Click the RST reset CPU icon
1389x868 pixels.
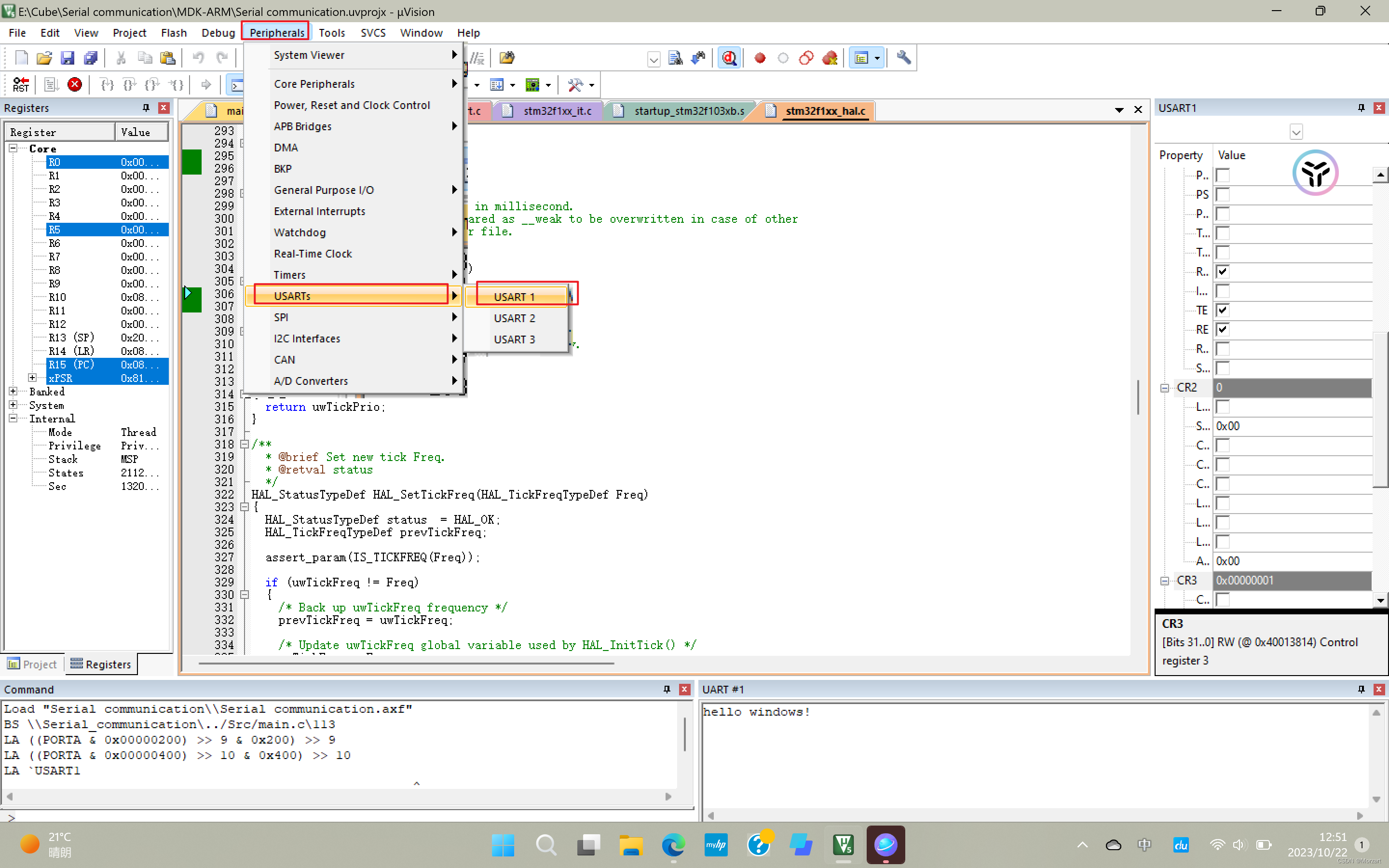tap(21, 85)
